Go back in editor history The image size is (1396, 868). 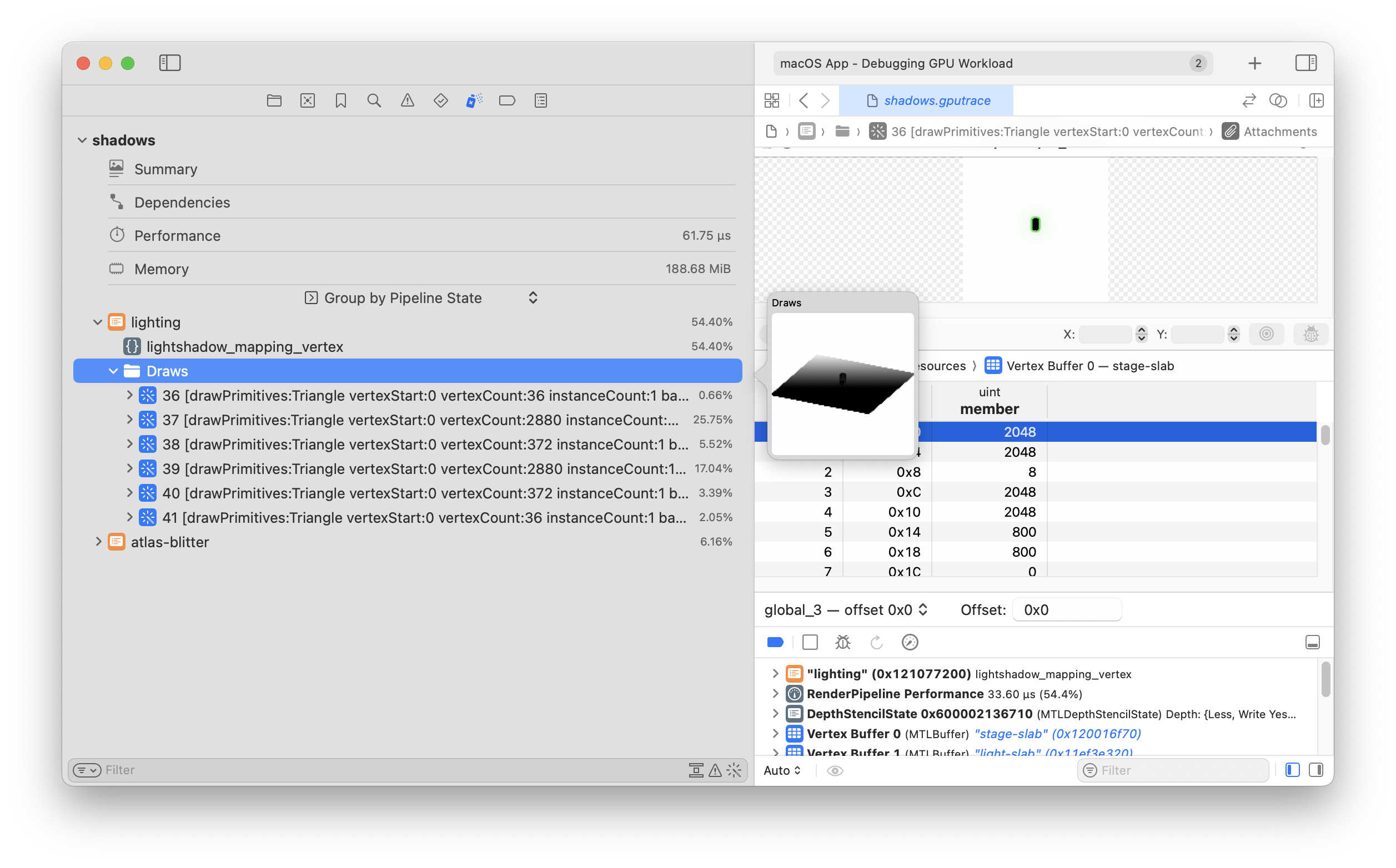coord(804,101)
